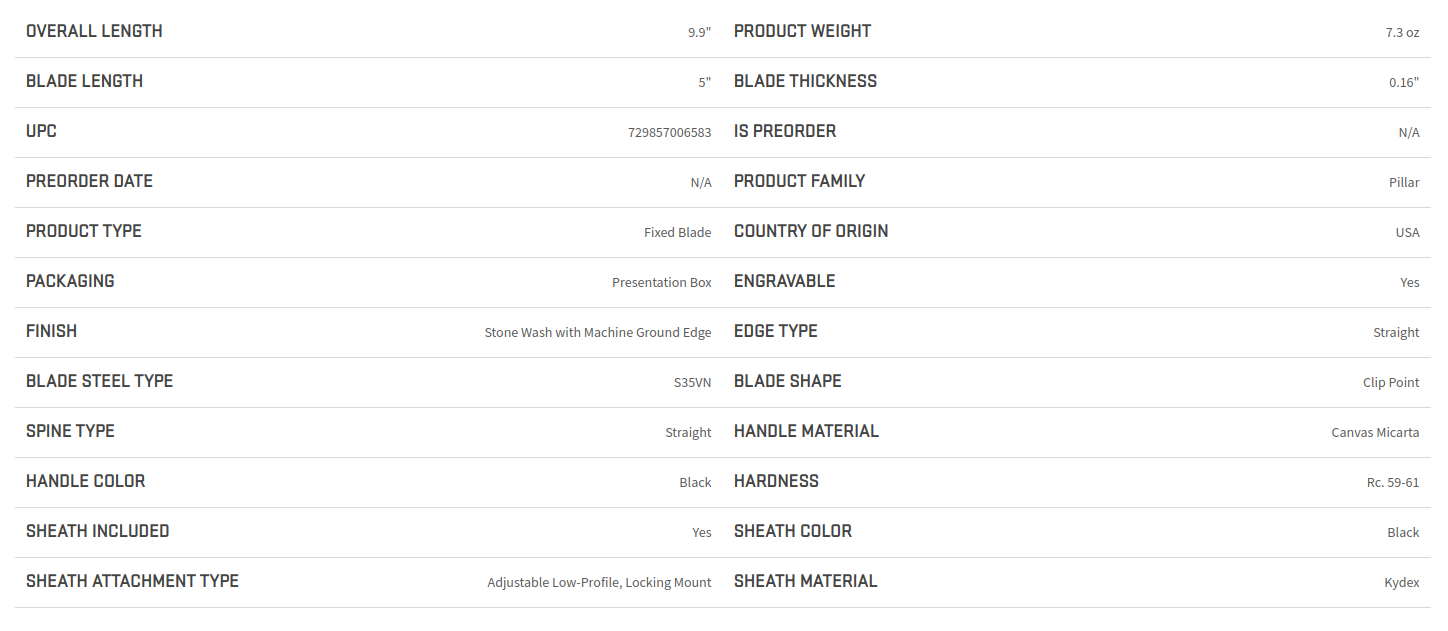Select the UPC number 729857006583
This screenshot has height=631, width=1448.
[x=670, y=132]
